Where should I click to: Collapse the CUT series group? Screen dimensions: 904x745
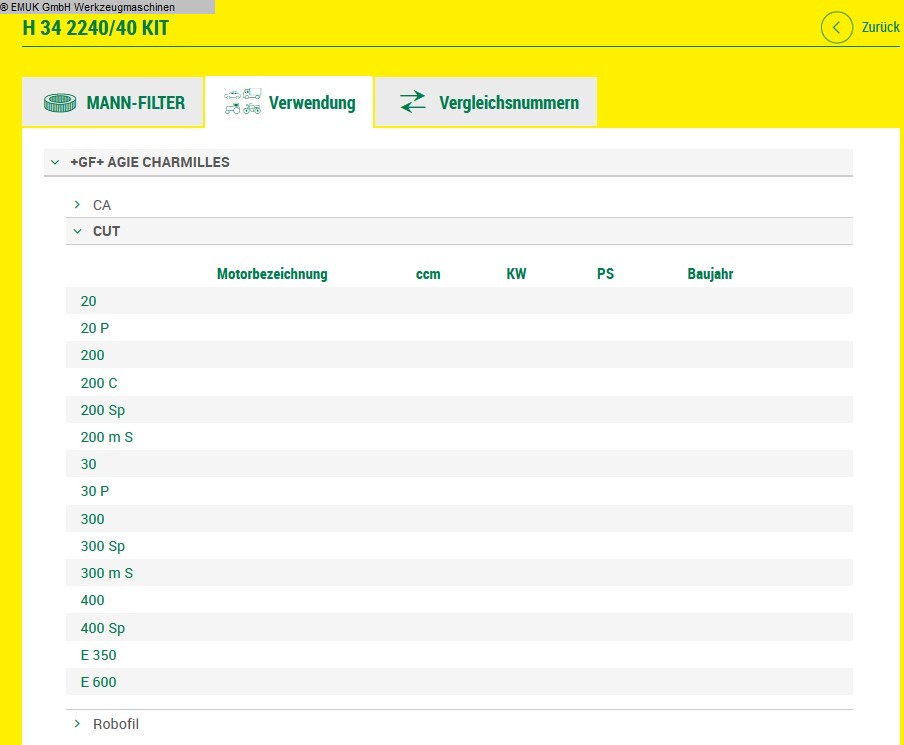pyautogui.click(x=77, y=231)
